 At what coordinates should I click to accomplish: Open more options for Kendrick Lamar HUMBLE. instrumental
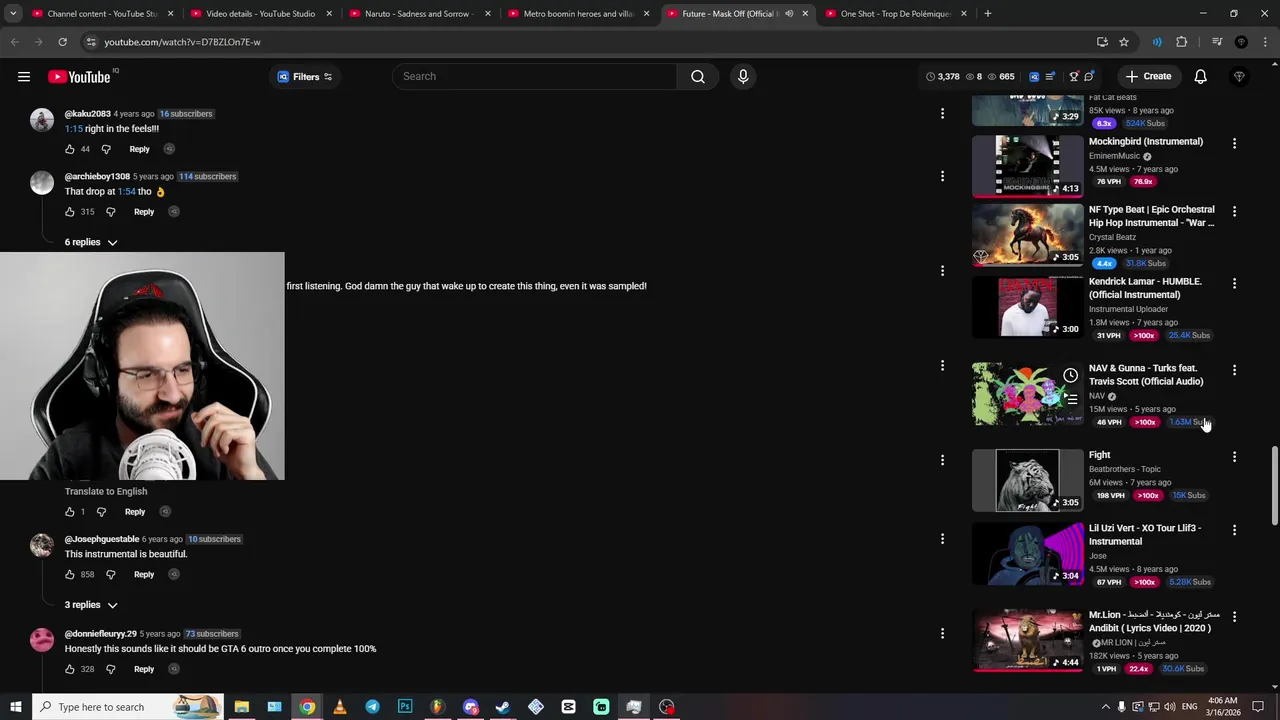click(1234, 284)
